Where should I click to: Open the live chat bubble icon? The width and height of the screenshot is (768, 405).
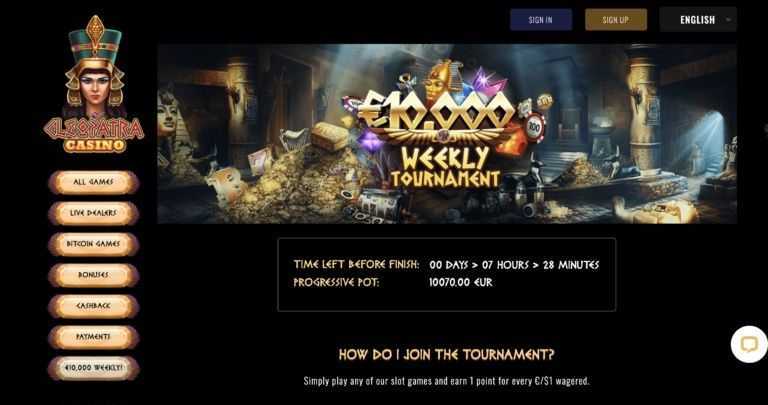point(749,344)
